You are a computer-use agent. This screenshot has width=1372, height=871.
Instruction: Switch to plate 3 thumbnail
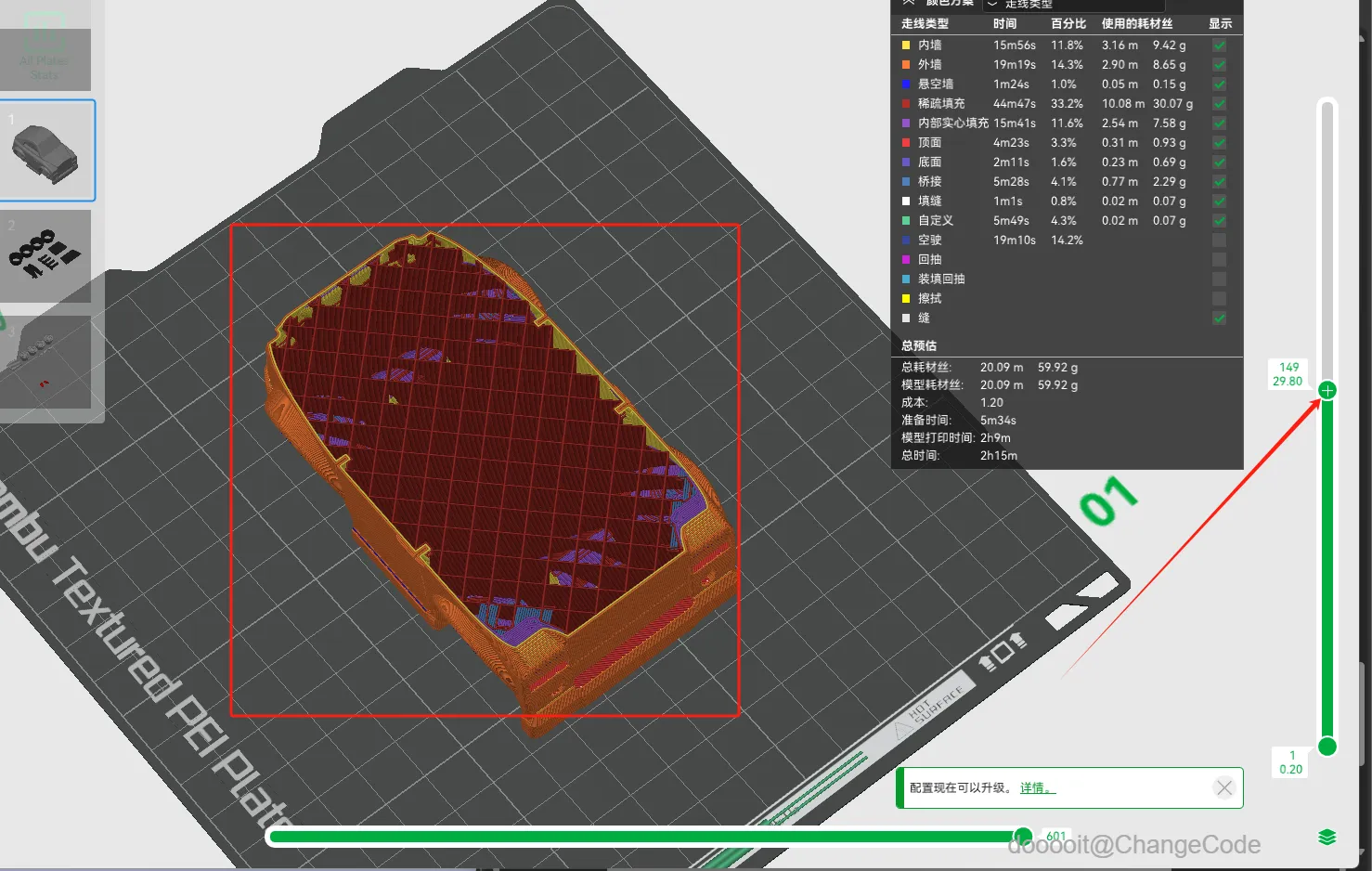click(x=45, y=362)
